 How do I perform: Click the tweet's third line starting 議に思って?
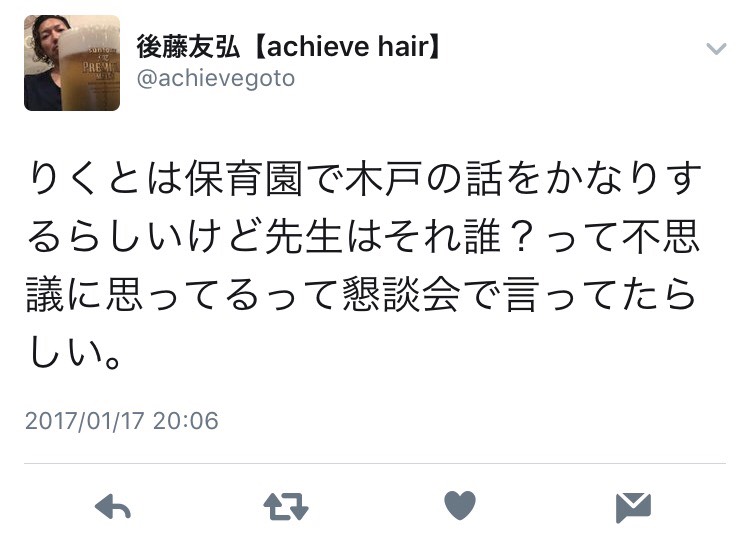pos(361,295)
